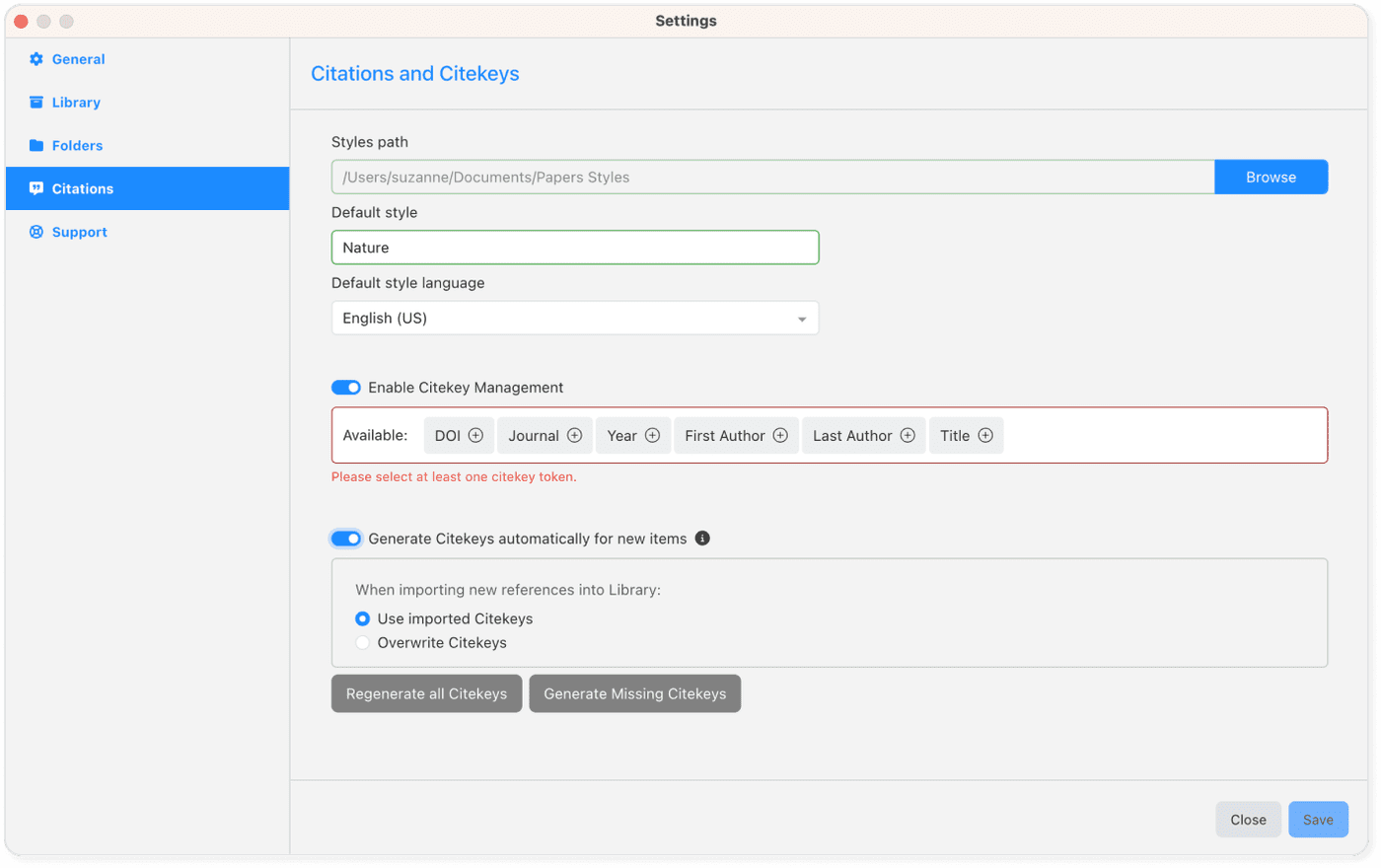Click Regenerate all Citekeys
Screen dimensions: 1381x868
tap(426, 693)
